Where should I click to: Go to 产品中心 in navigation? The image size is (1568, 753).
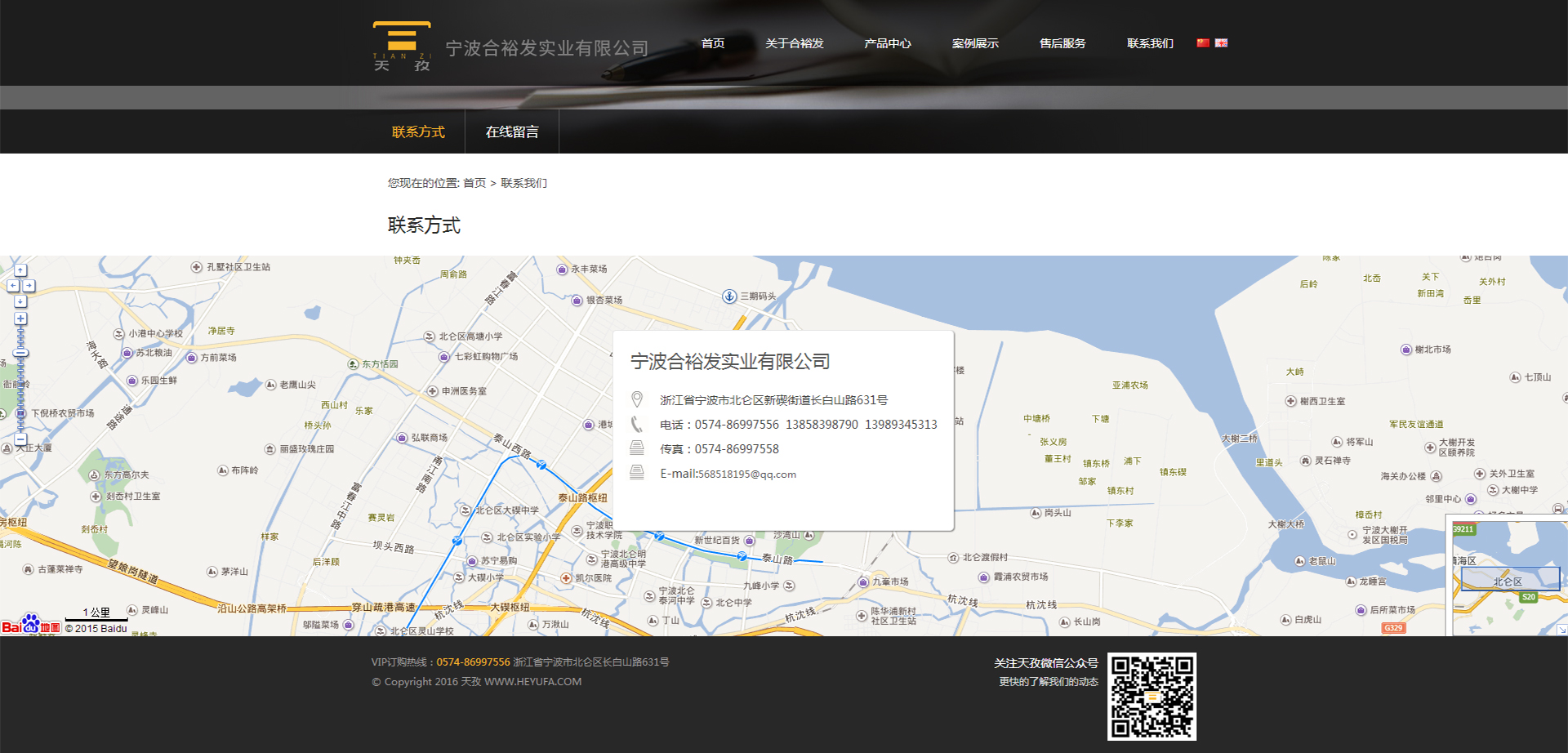[887, 43]
